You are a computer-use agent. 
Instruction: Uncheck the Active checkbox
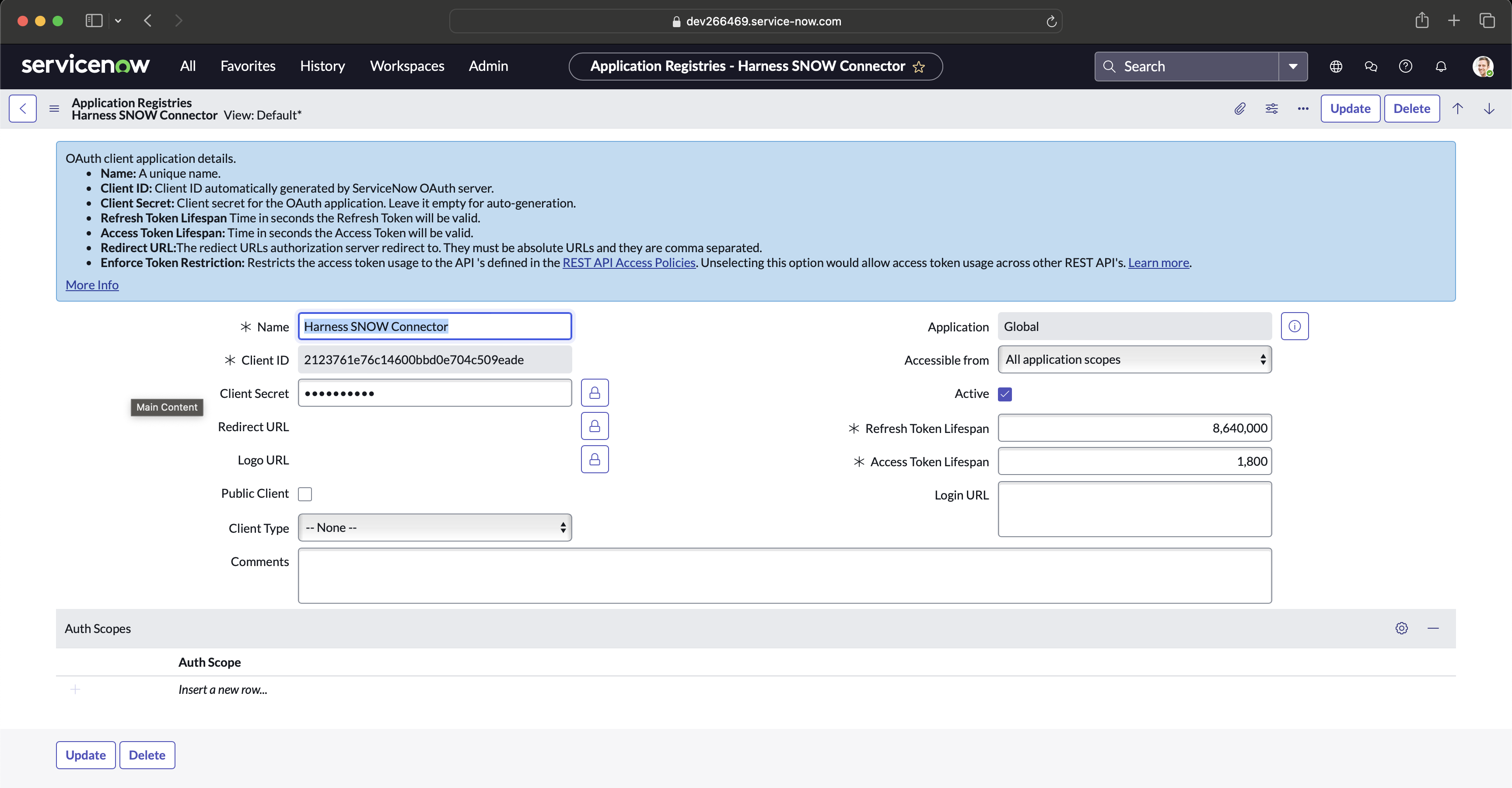point(1005,394)
